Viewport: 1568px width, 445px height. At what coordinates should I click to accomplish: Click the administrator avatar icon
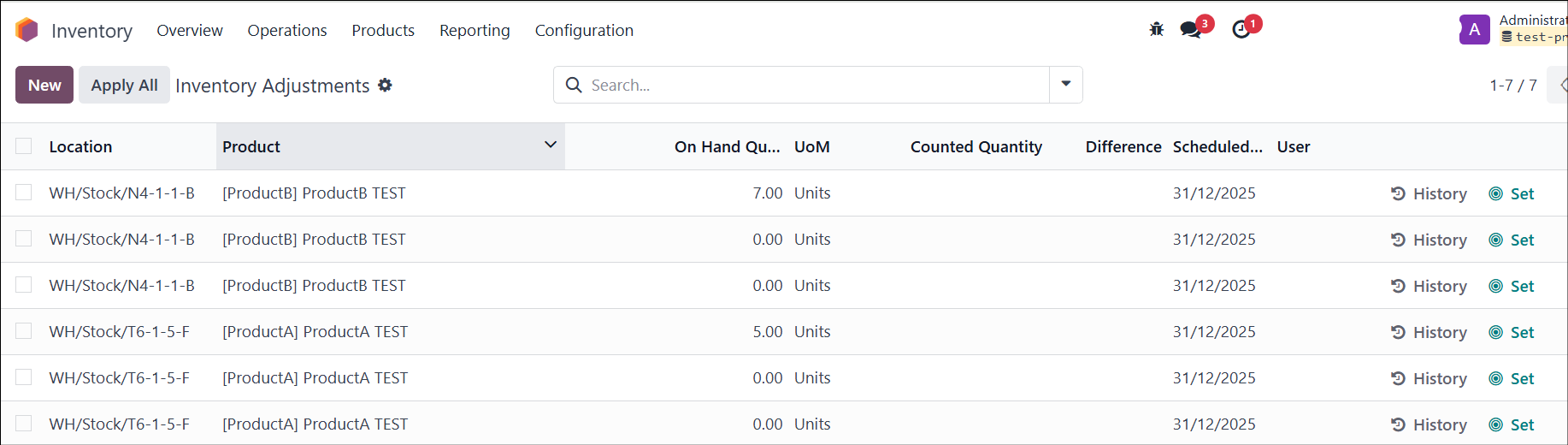[1475, 30]
